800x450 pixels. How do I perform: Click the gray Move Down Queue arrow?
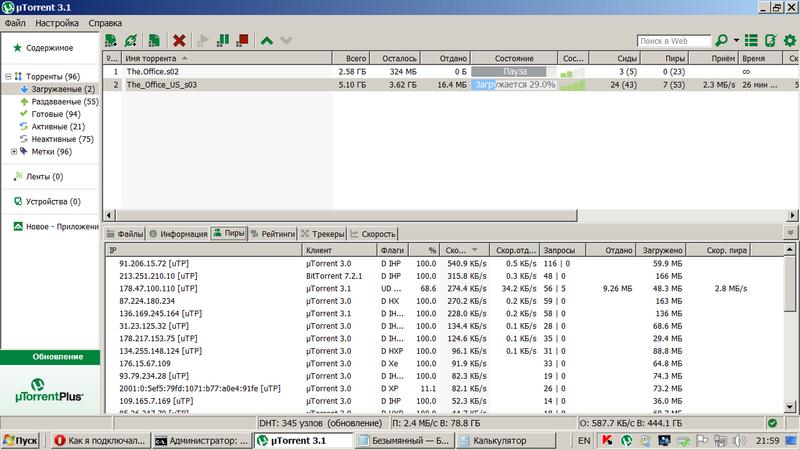(x=286, y=40)
